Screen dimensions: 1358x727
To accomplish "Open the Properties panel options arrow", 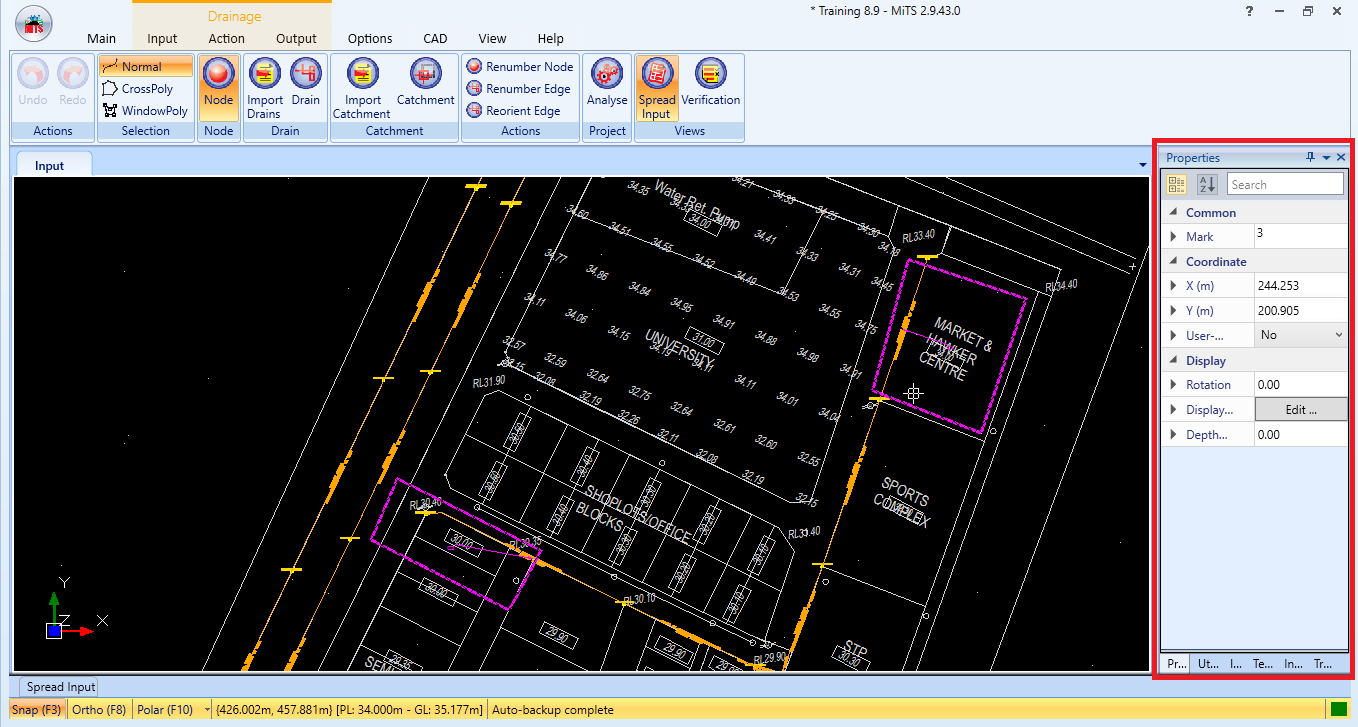I will click(1326, 157).
